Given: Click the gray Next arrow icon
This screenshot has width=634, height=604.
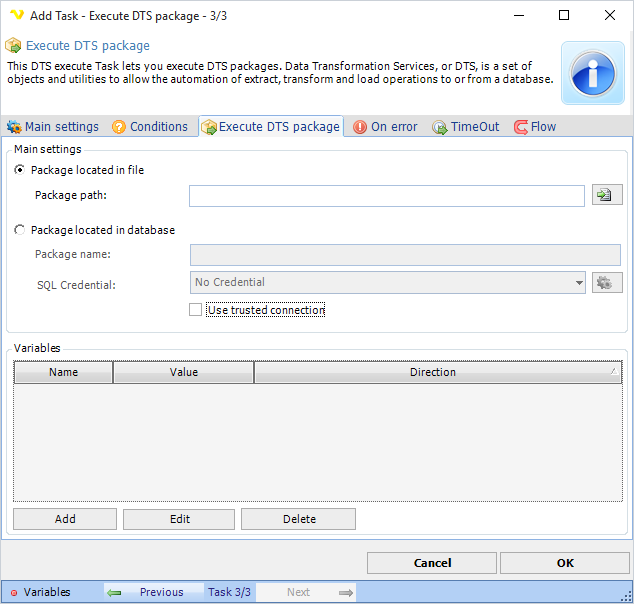Looking at the screenshot, I should pos(346,593).
